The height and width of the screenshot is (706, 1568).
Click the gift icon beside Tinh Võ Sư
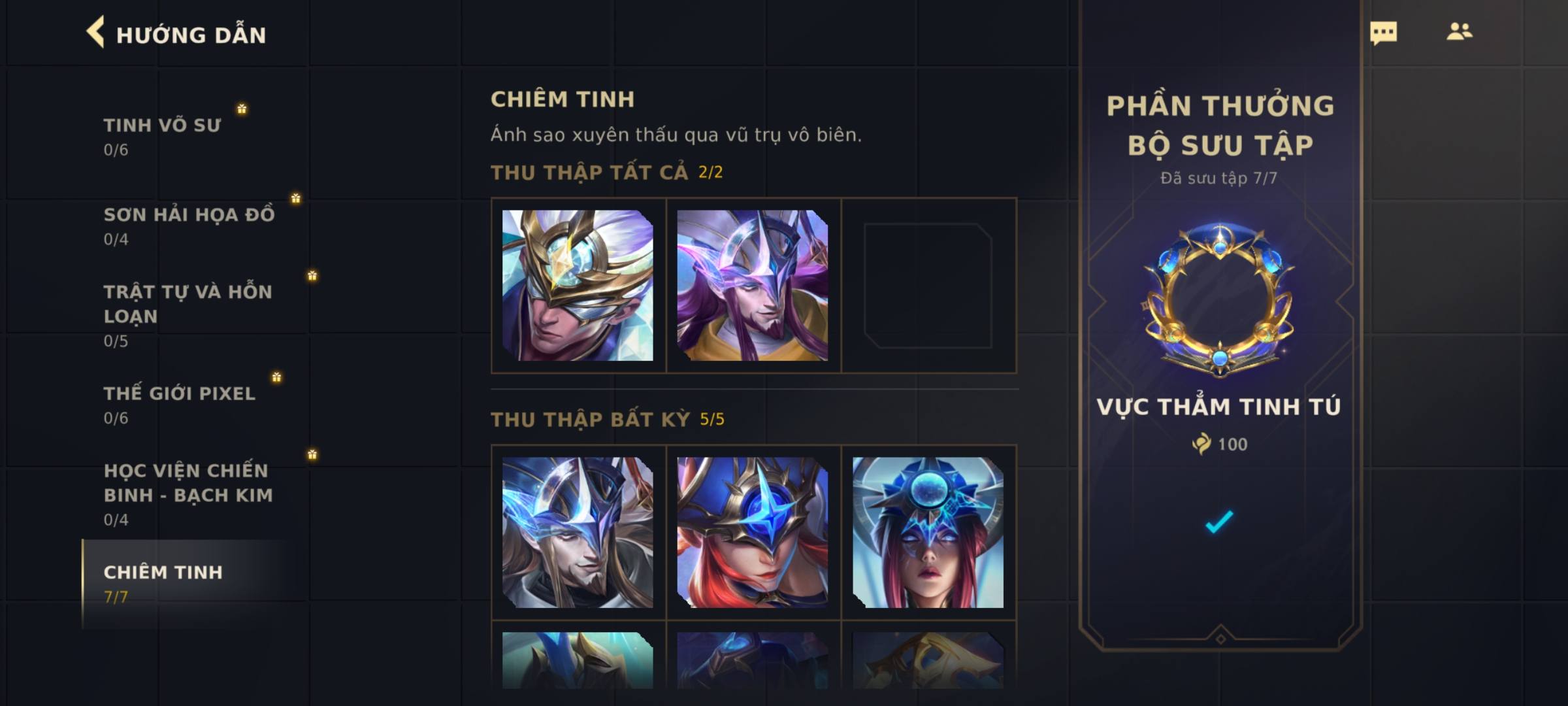242,109
